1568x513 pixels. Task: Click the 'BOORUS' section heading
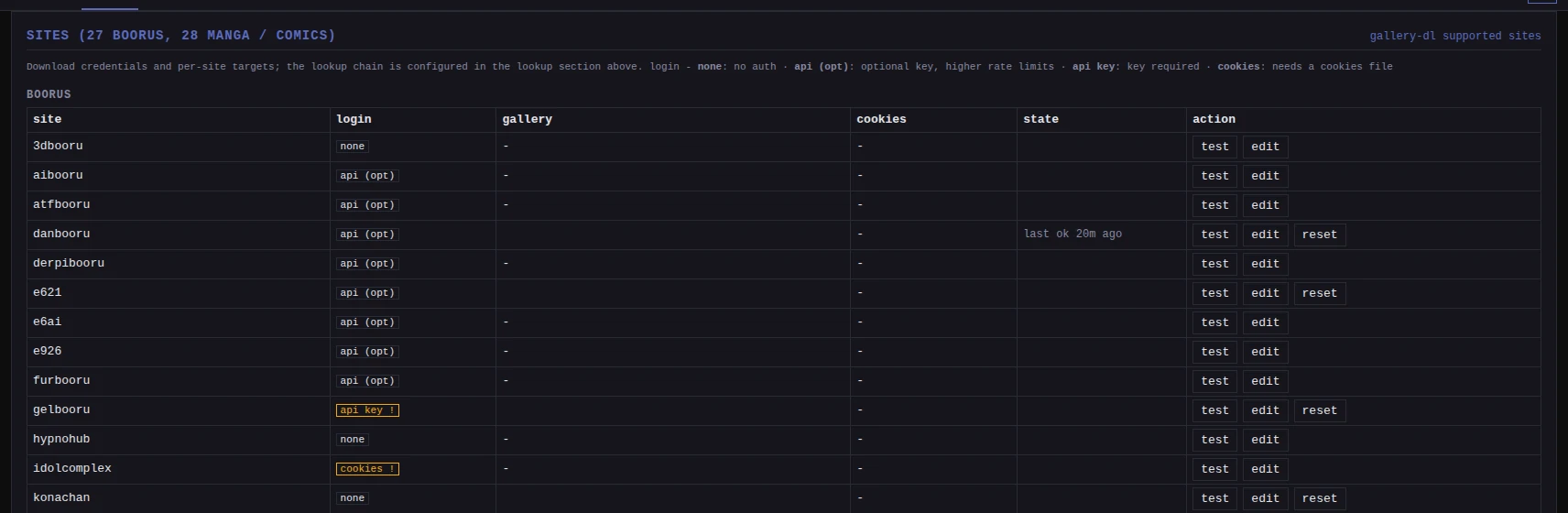[49, 94]
